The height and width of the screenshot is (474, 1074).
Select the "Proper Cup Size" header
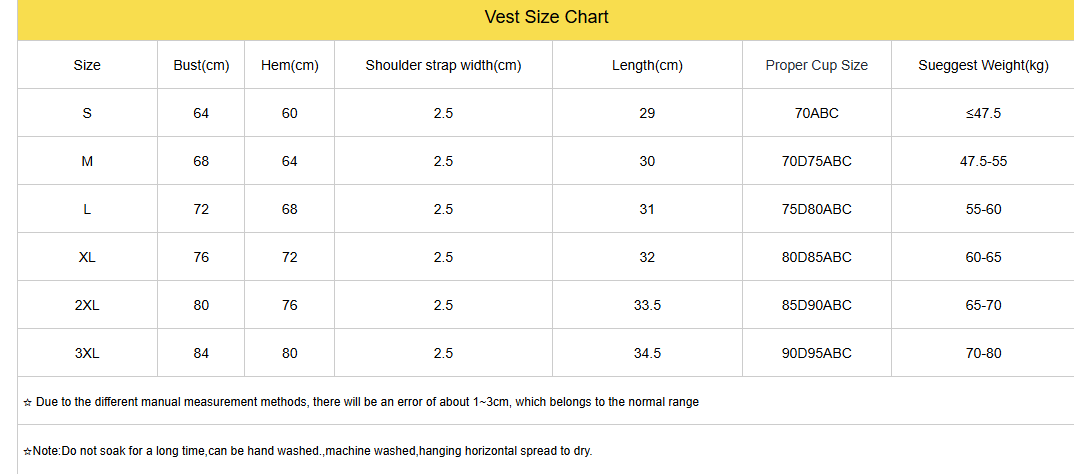tap(816, 66)
